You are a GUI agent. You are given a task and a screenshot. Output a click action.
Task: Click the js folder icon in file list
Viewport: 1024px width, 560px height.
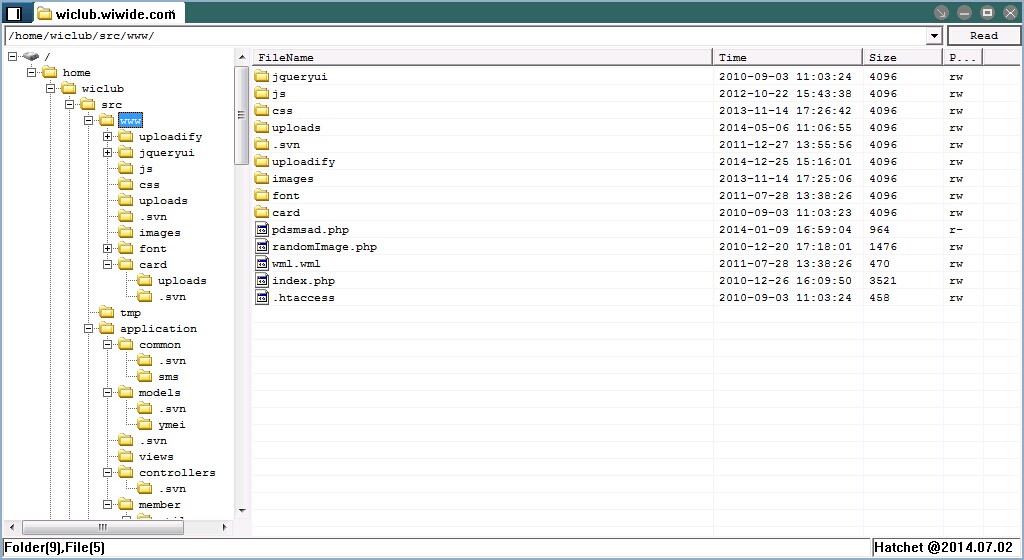pos(262,93)
